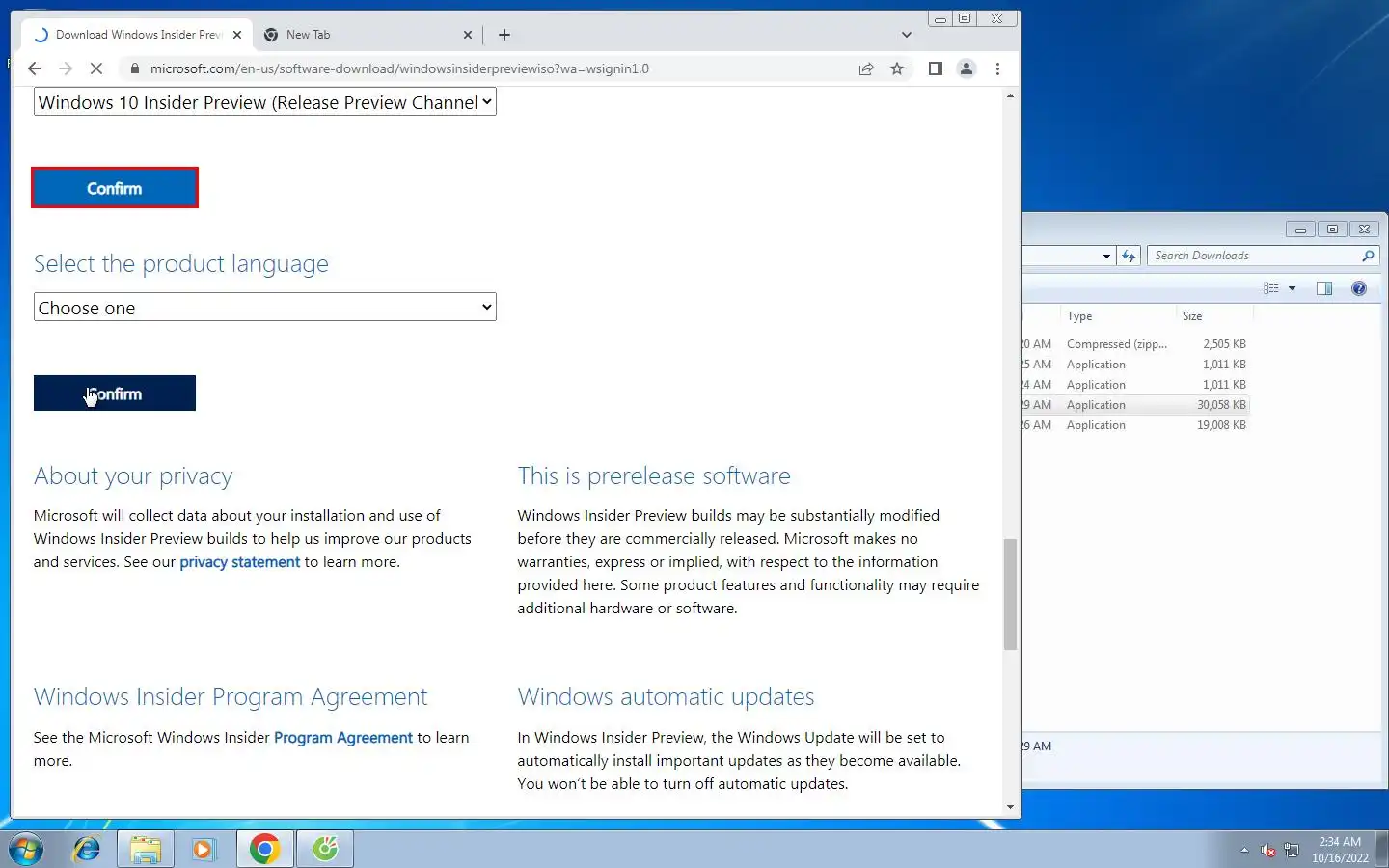Toggle the Explorer preview pane icon
This screenshot has width=1389, height=868.
(1324, 288)
